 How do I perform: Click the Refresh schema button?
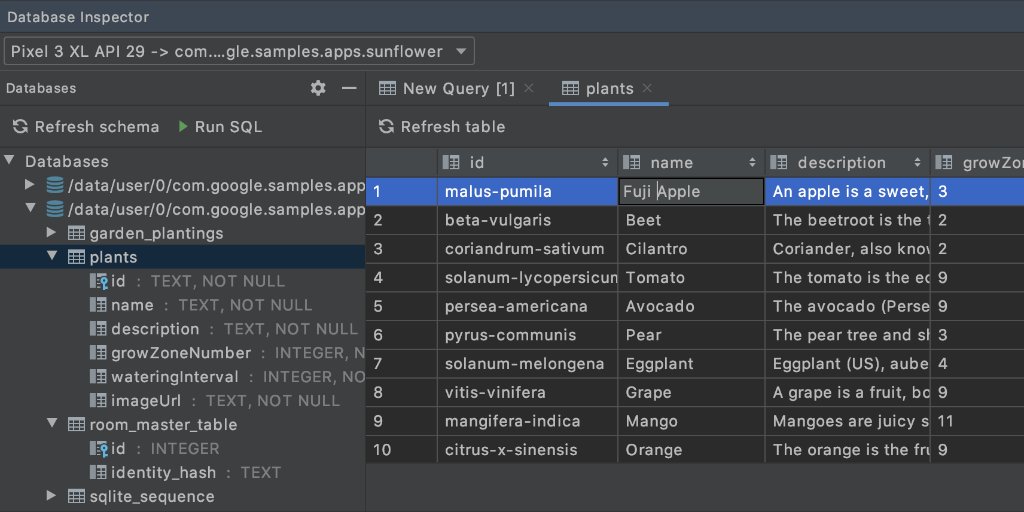tap(86, 127)
